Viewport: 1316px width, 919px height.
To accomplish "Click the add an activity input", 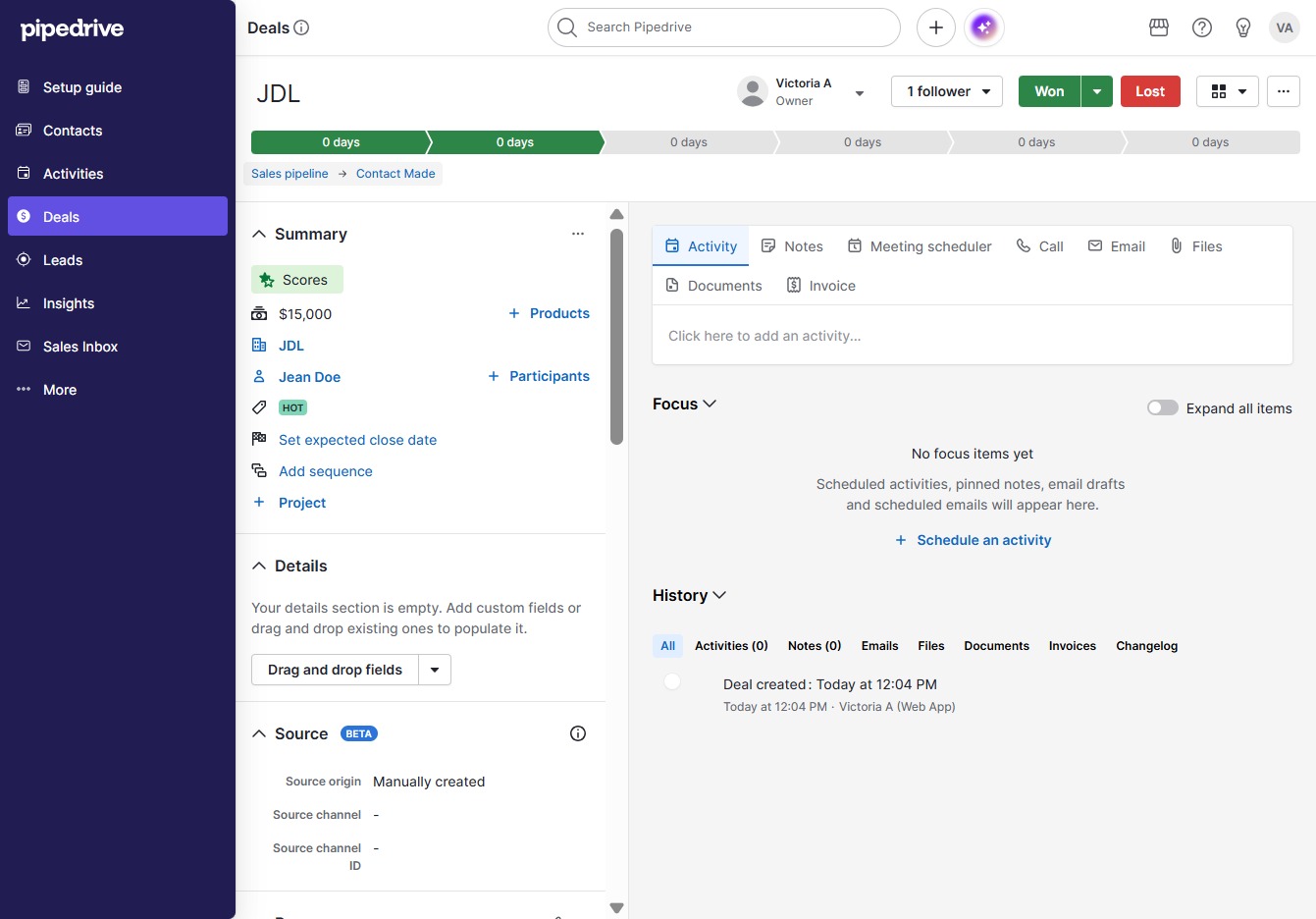I will coord(973,336).
